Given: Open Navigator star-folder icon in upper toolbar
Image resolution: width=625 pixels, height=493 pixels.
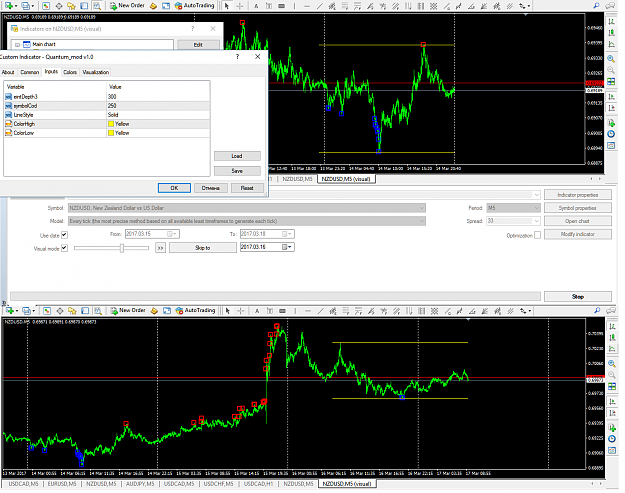Looking at the screenshot, I should 71,6.
